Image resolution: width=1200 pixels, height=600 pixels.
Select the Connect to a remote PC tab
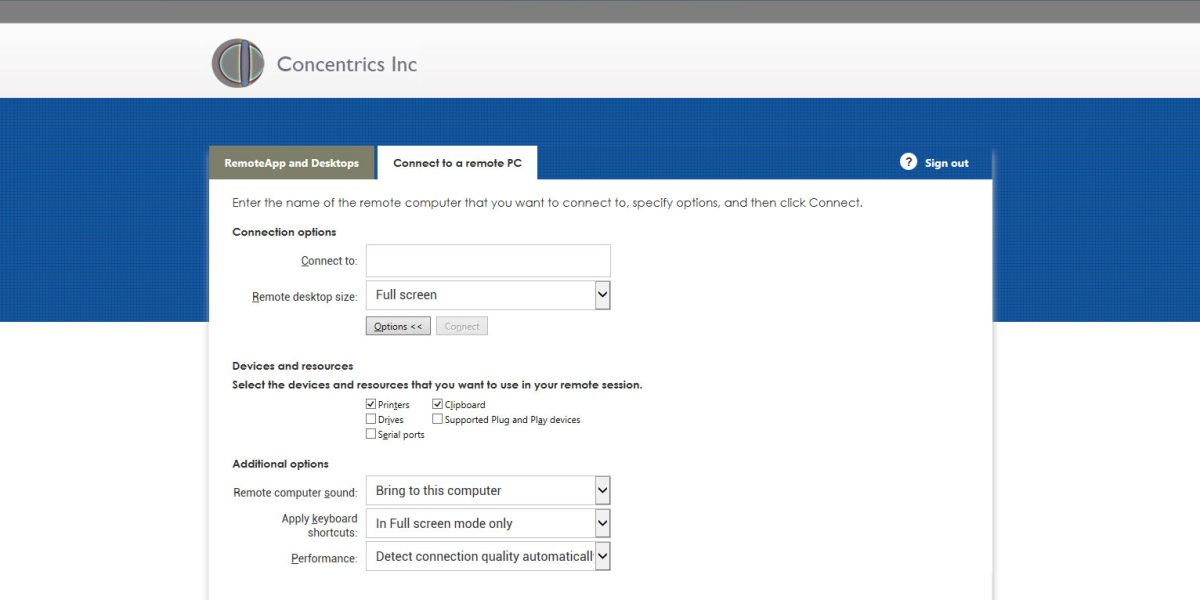point(456,162)
